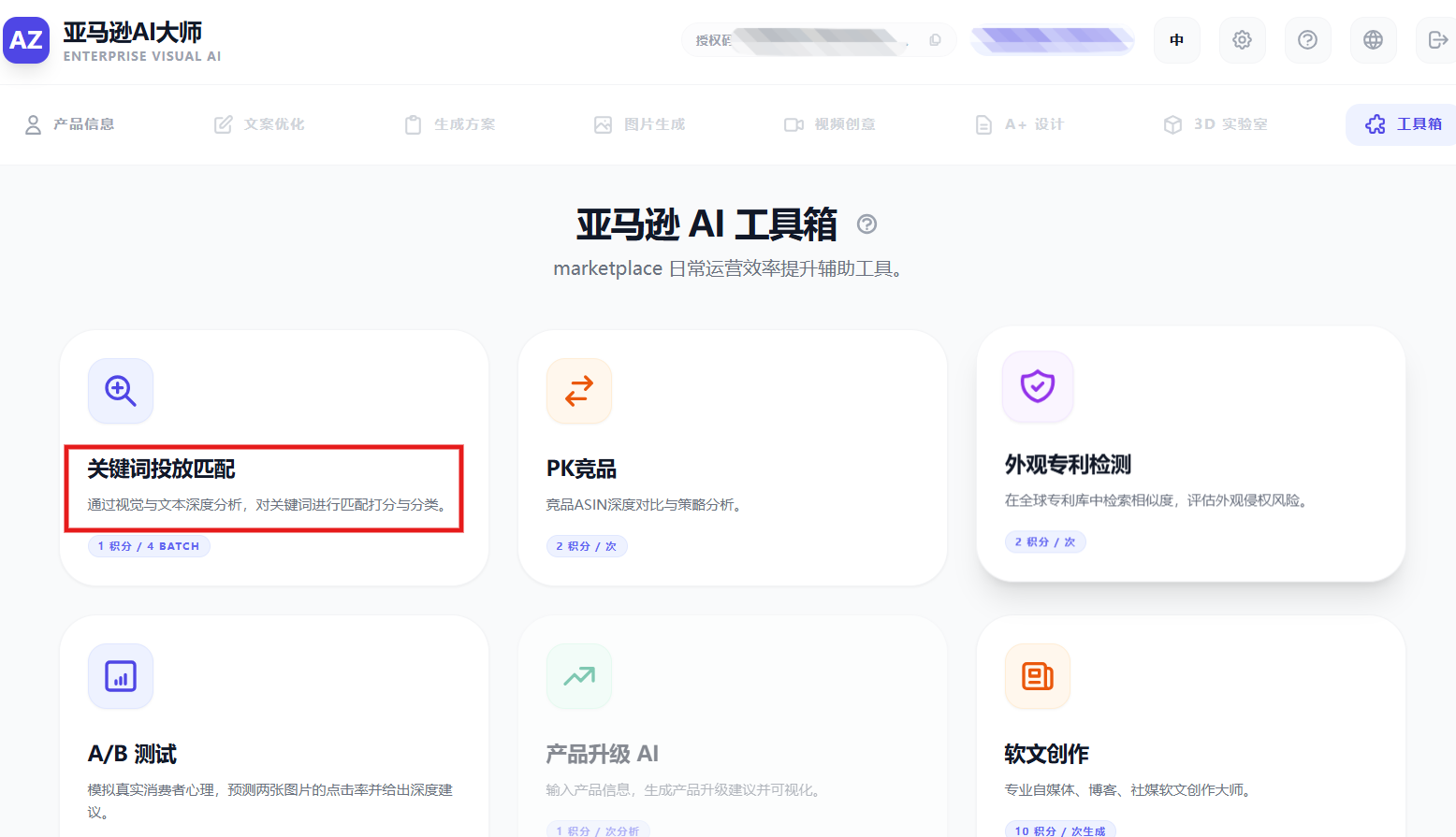Click the logout arrow icon
The width and height of the screenshot is (1456, 837).
(x=1437, y=40)
